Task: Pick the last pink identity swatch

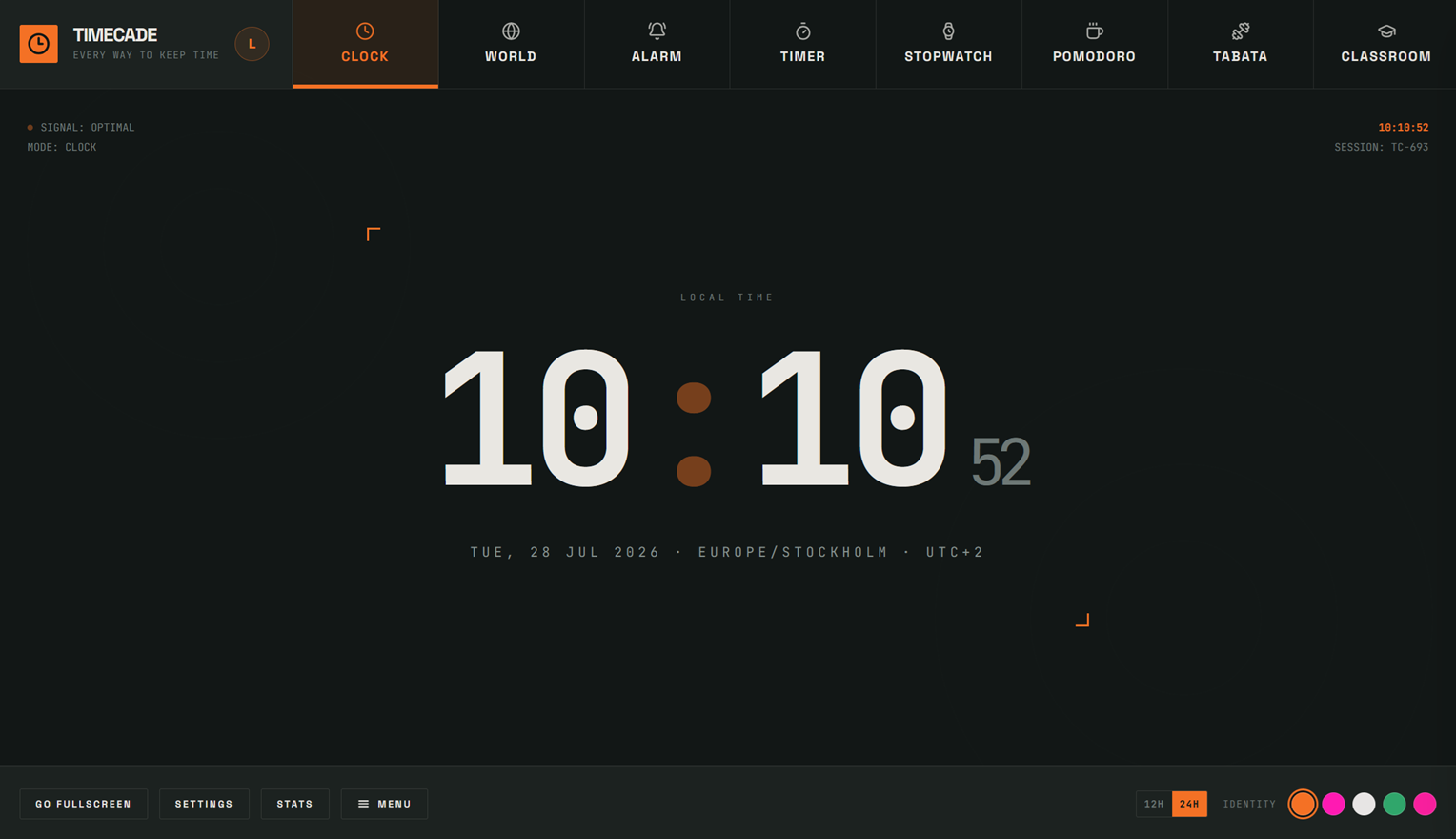Action: point(1425,804)
